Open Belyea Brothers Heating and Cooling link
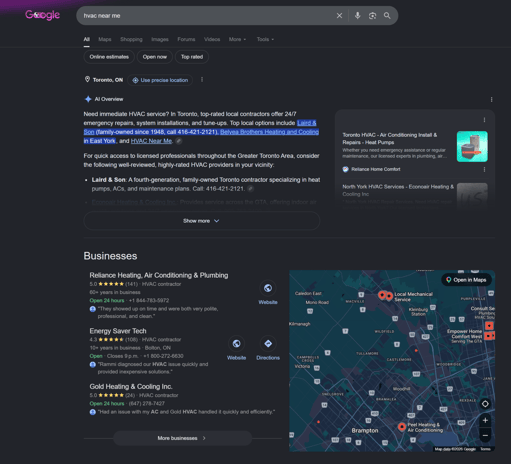The height and width of the screenshot is (464, 511). tap(269, 132)
